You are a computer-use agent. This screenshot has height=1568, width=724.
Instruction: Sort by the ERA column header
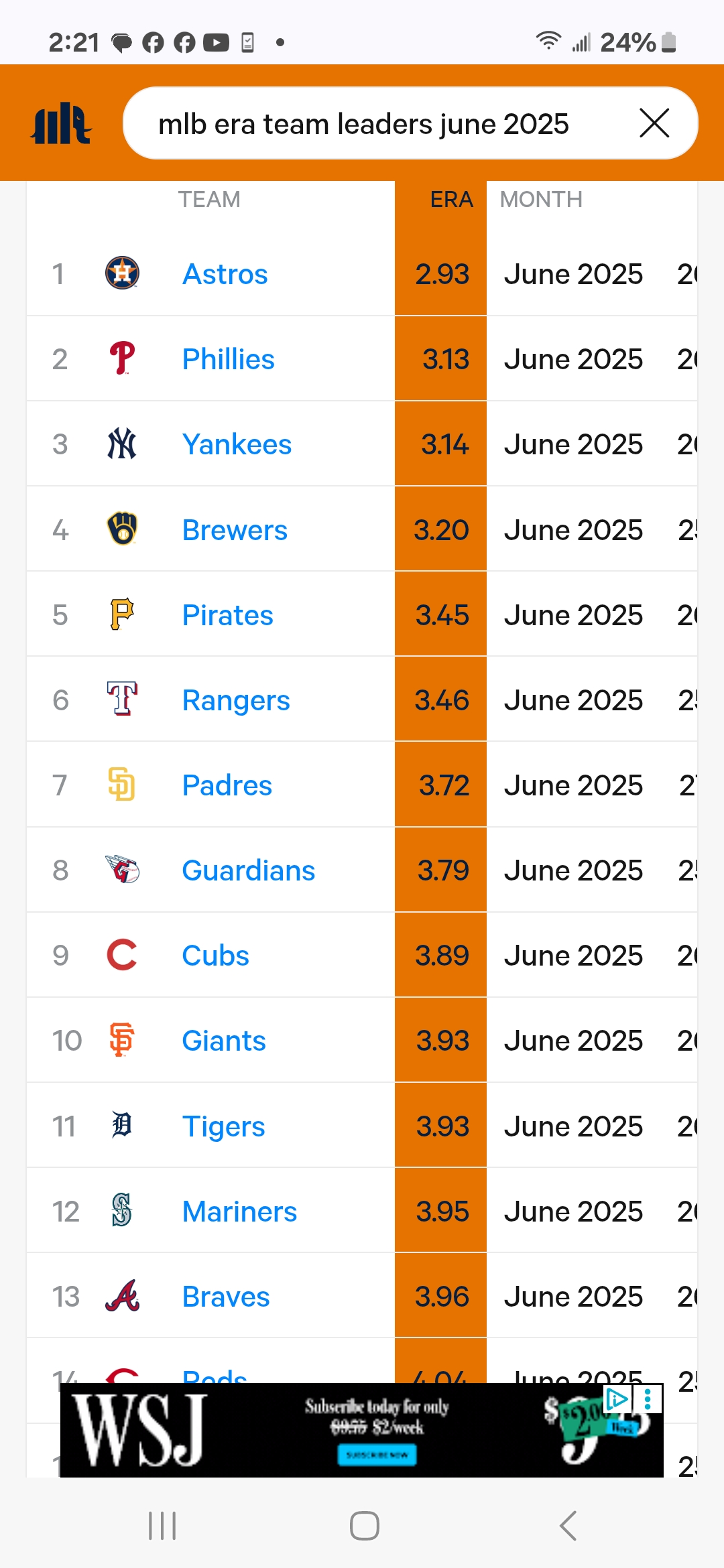click(x=451, y=200)
